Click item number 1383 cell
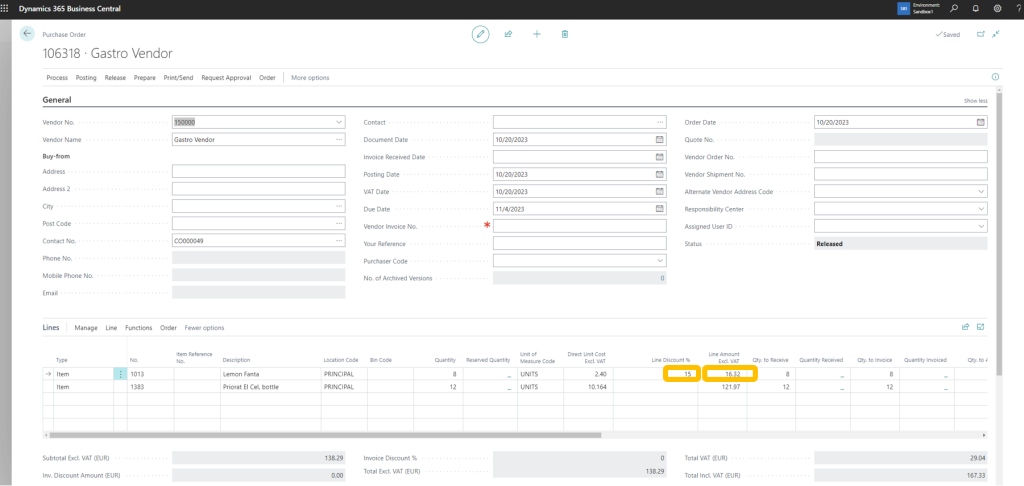 click(x=150, y=387)
